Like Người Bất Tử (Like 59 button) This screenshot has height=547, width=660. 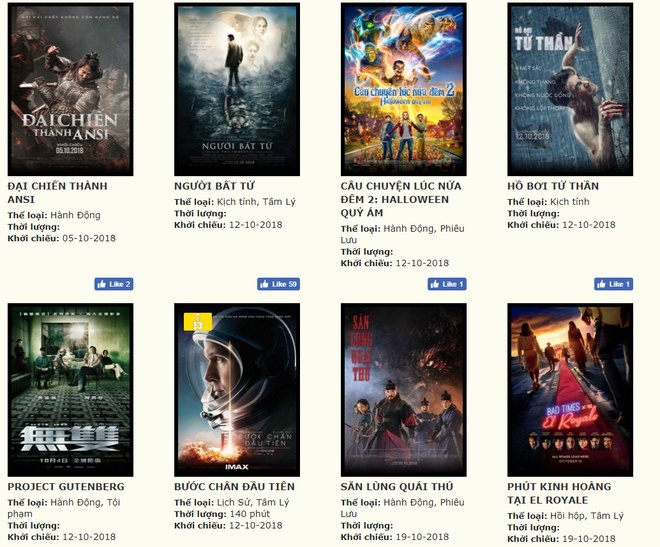coord(279,284)
